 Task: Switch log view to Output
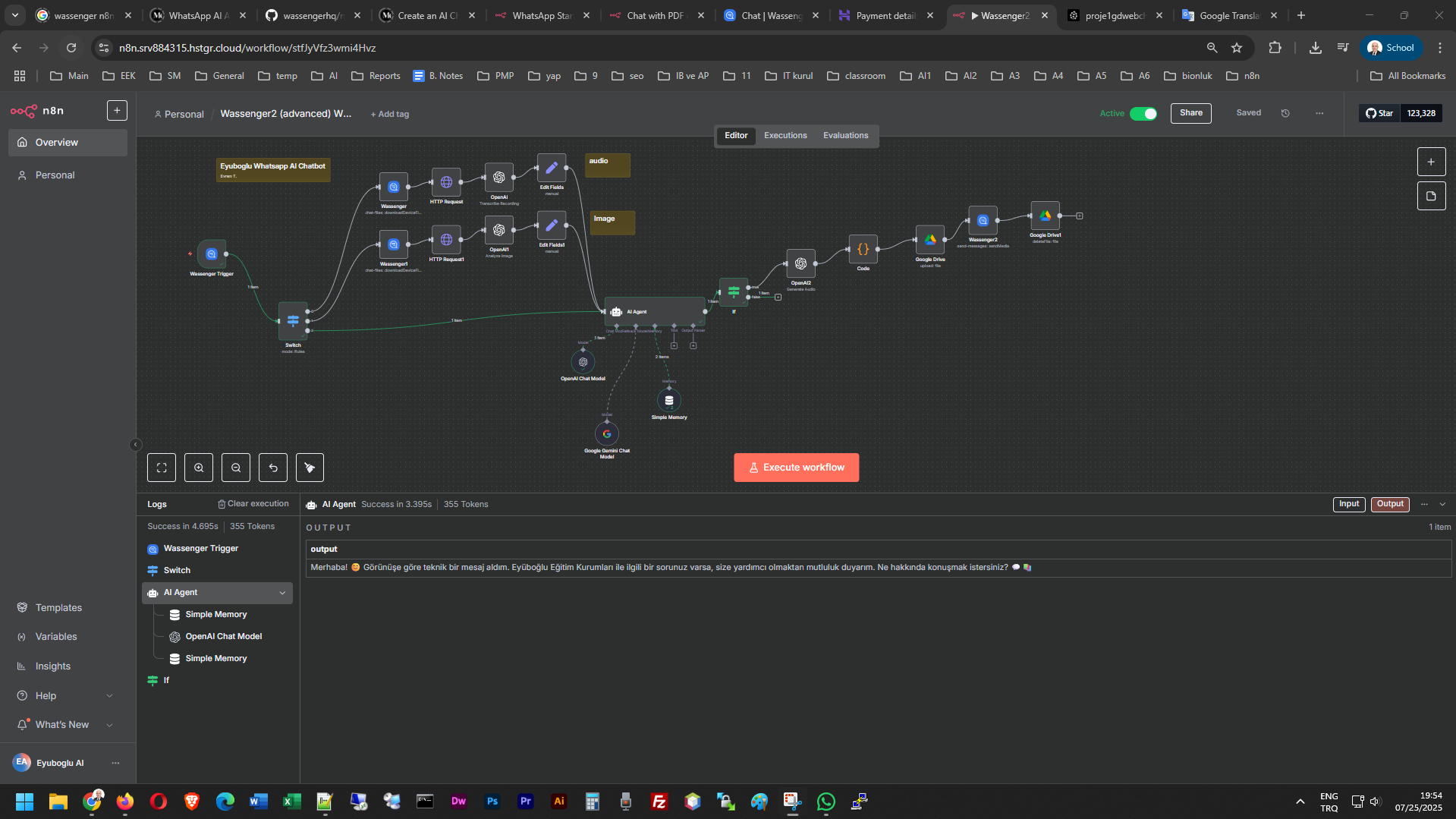click(x=1389, y=504)
